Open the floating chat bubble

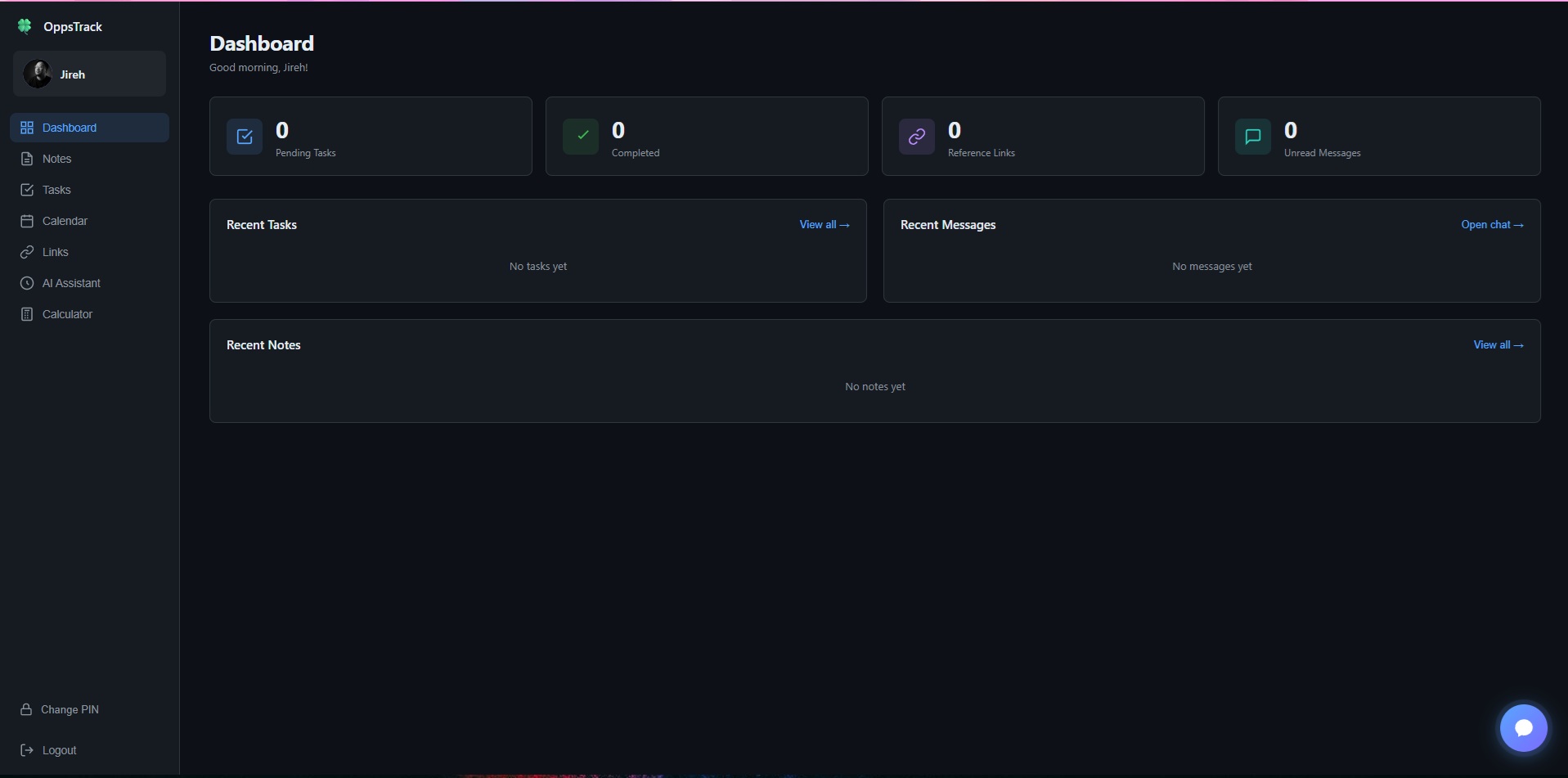(x=1523, y=727)
